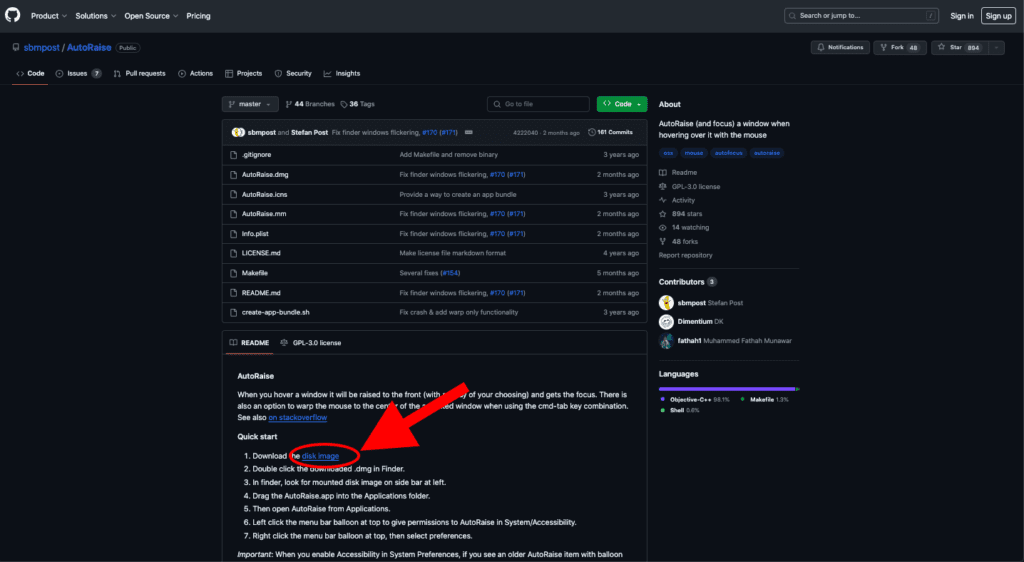The width and height of the screenshot is (1024, 562).
Task: View the 14 watching link
Action: click(x=684, y=228)
